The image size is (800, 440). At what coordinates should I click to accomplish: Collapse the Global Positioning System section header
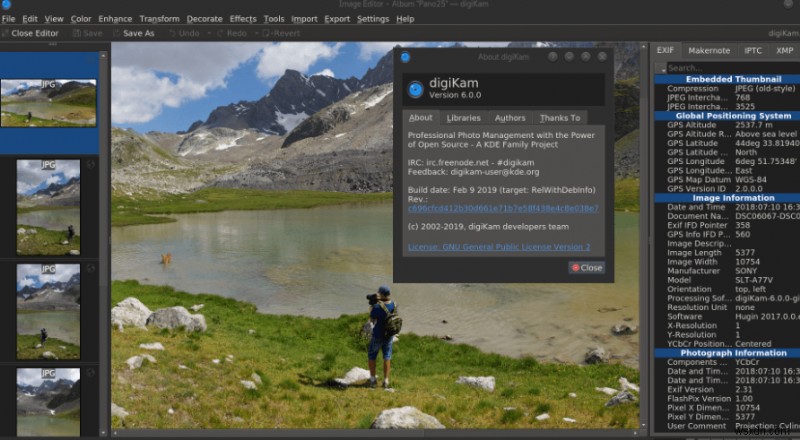click(728, 116)
